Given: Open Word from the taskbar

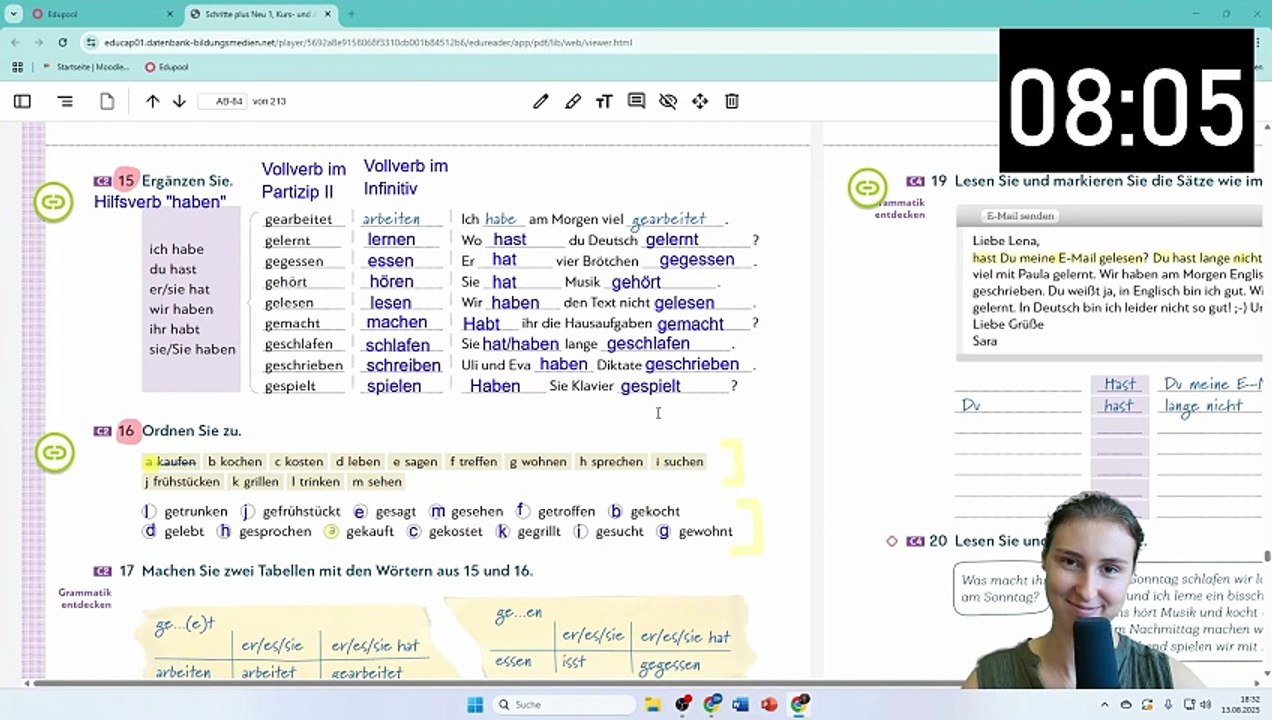Looking at the screenshot, I should click(x=740, y=704).
